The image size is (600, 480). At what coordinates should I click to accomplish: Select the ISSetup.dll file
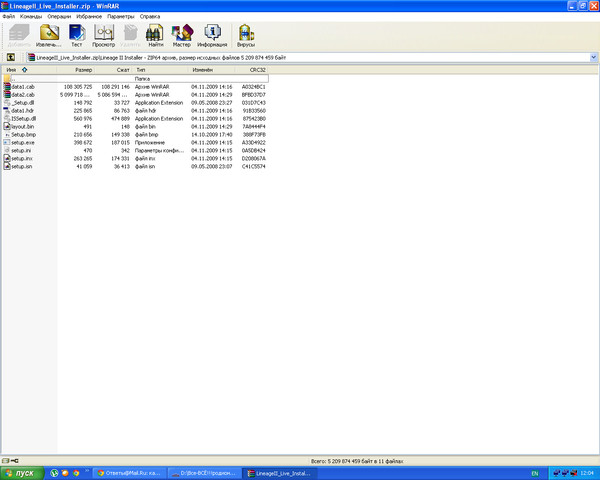[136, 119]
